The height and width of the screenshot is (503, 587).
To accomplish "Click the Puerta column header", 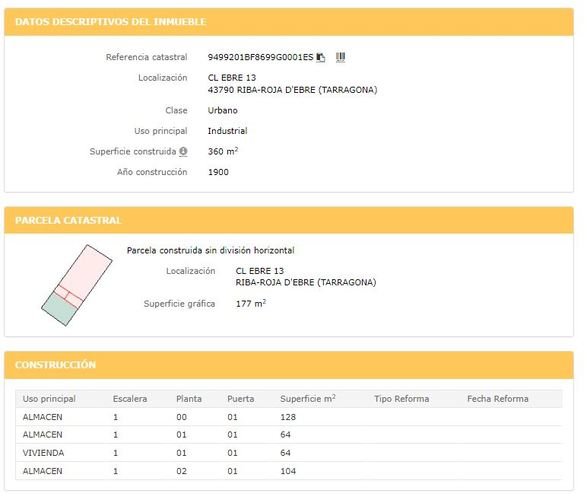I will click(x=241, y=399).
